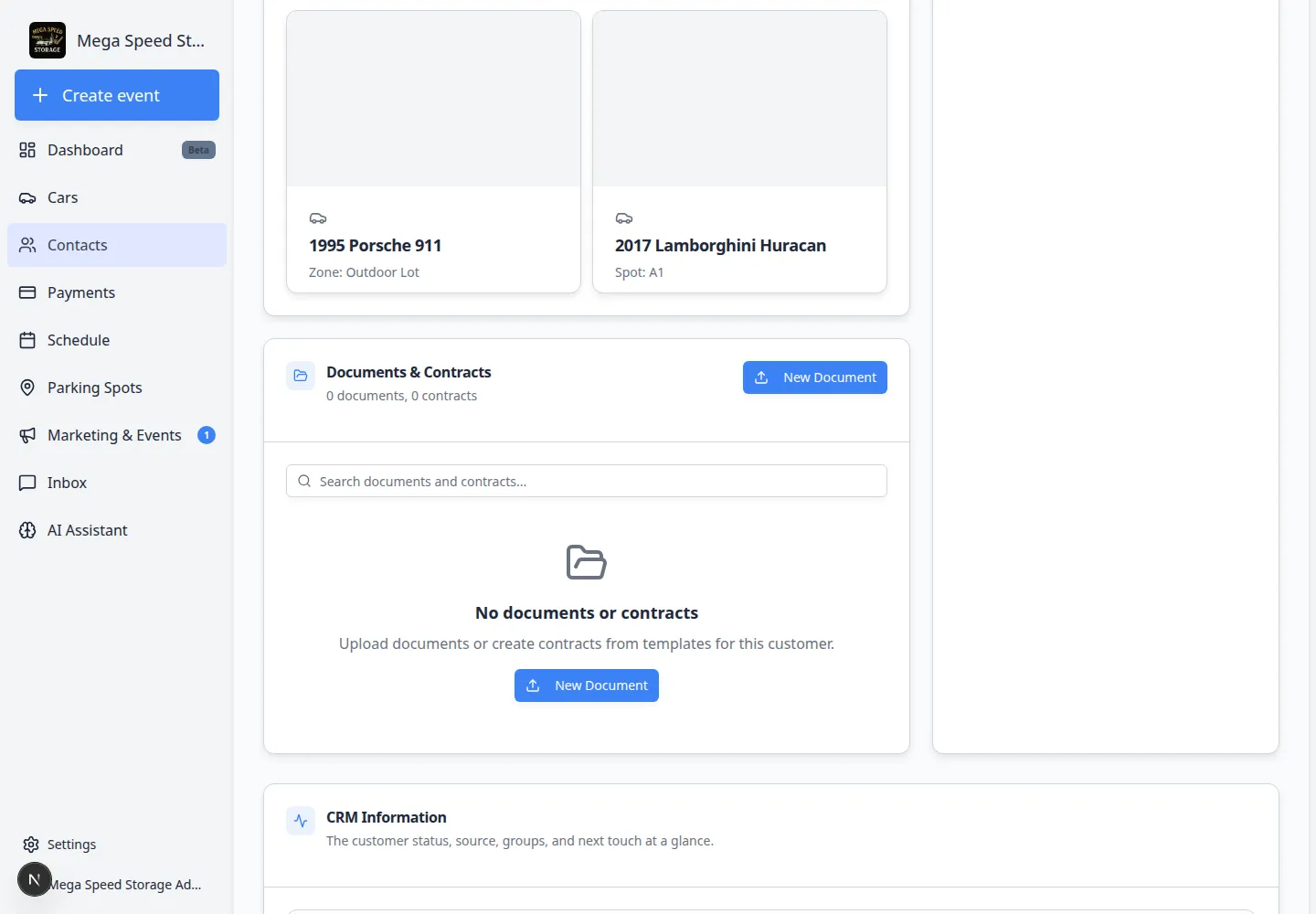The height and width of the screenshot is (914, 1316).
Task: Click the CRM Information activity icon
Action: pyautogui.click(x=301, y=821)
